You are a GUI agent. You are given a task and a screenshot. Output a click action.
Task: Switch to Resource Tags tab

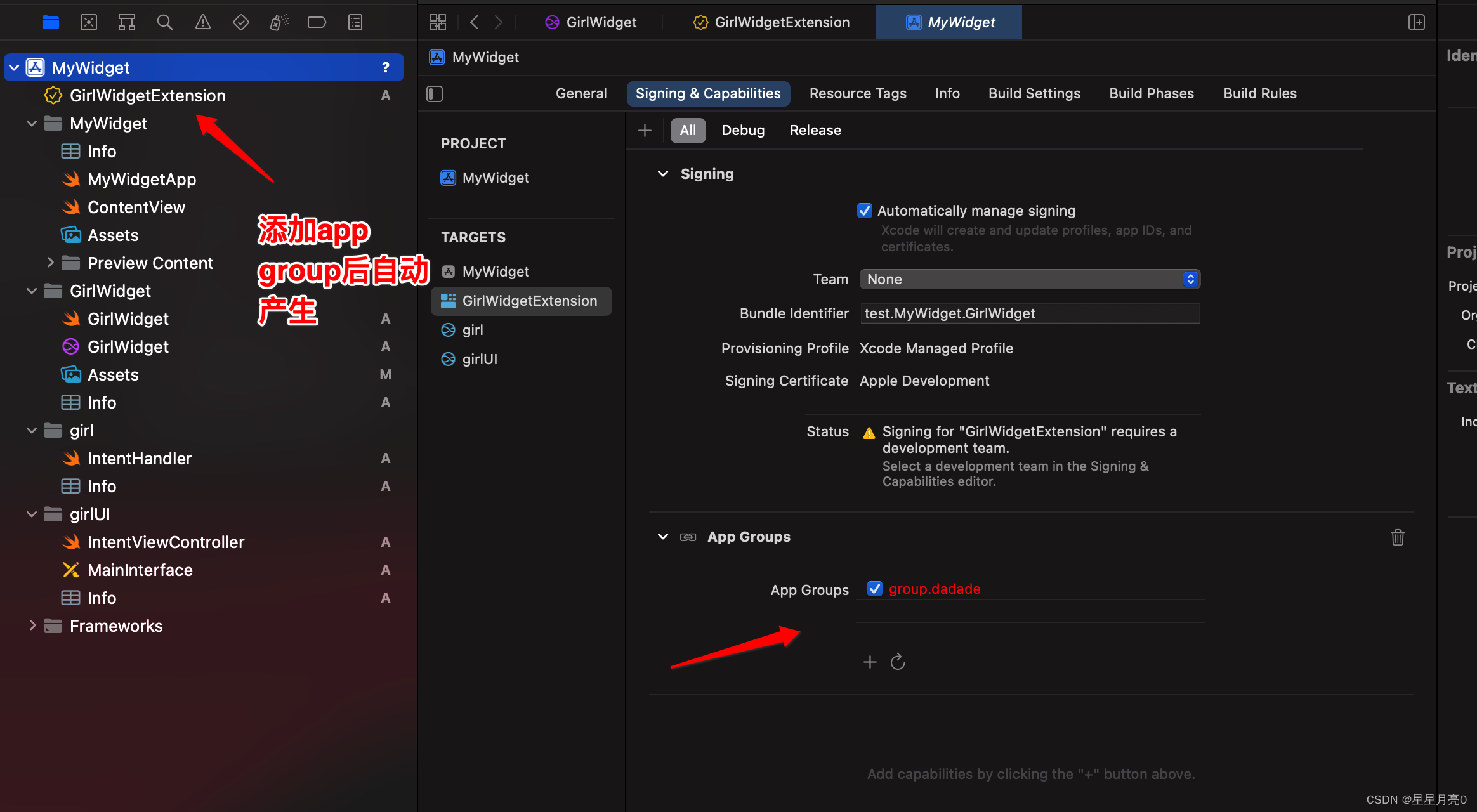click(x=858, y=94)
